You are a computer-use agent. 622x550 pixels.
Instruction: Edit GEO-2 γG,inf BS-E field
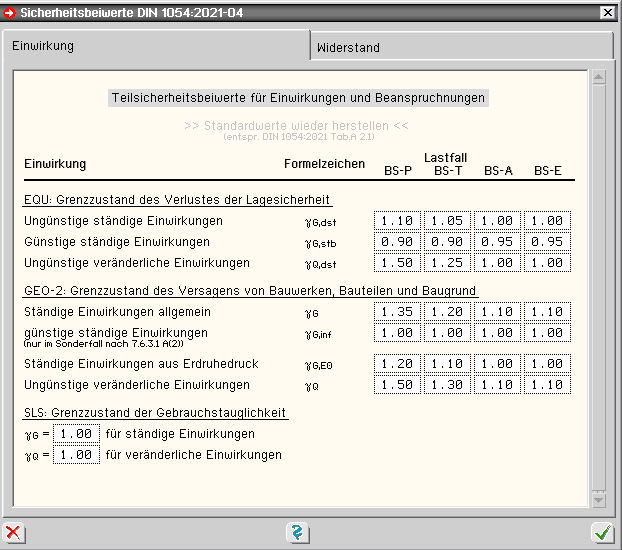tap(547, 333)
